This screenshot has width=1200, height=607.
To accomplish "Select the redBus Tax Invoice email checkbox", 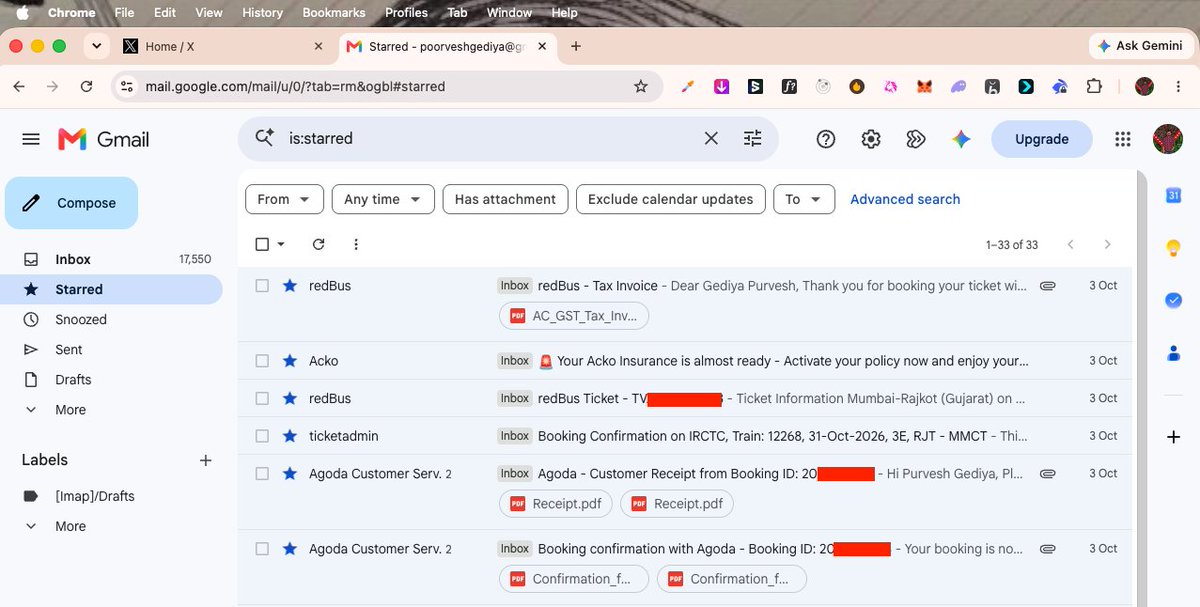I will [x=262, y=285].
